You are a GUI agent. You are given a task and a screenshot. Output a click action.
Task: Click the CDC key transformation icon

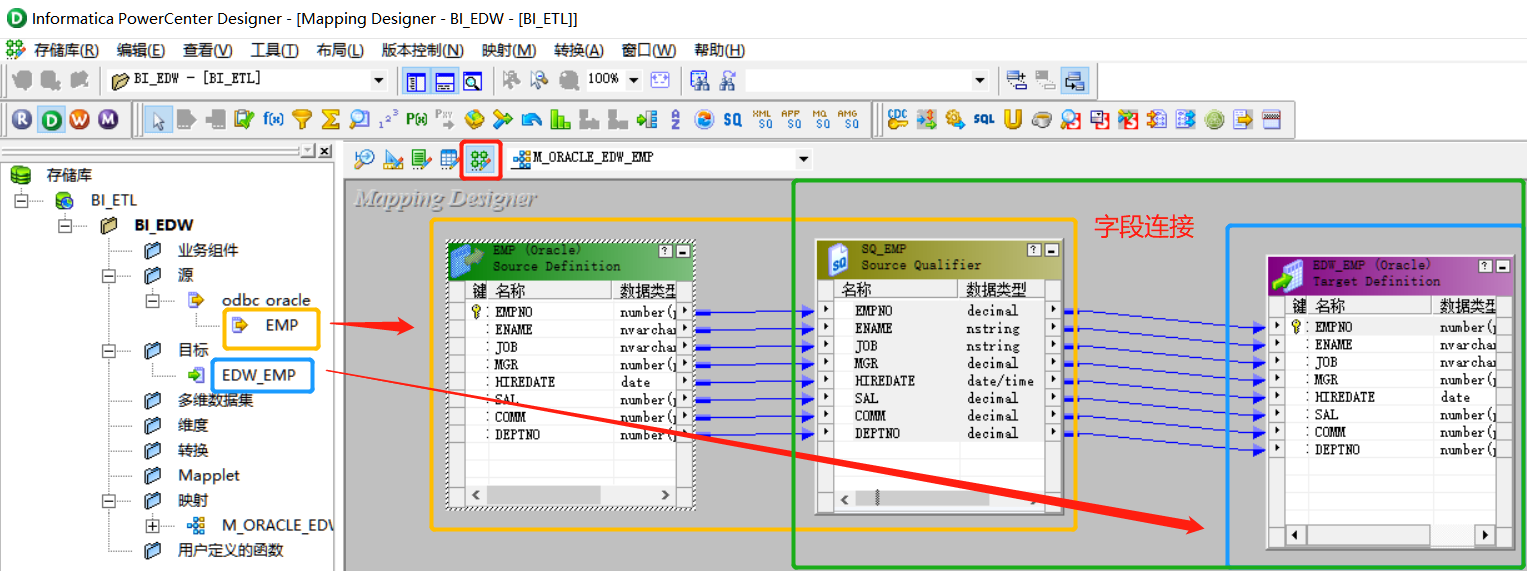pyautogui.click(x=897, y=120)
